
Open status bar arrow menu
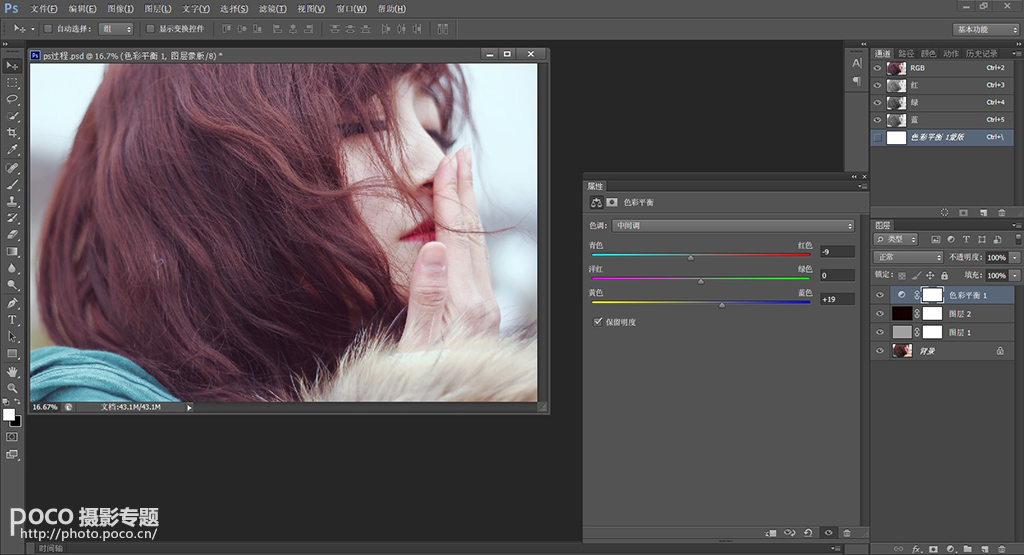pos(189,407)
